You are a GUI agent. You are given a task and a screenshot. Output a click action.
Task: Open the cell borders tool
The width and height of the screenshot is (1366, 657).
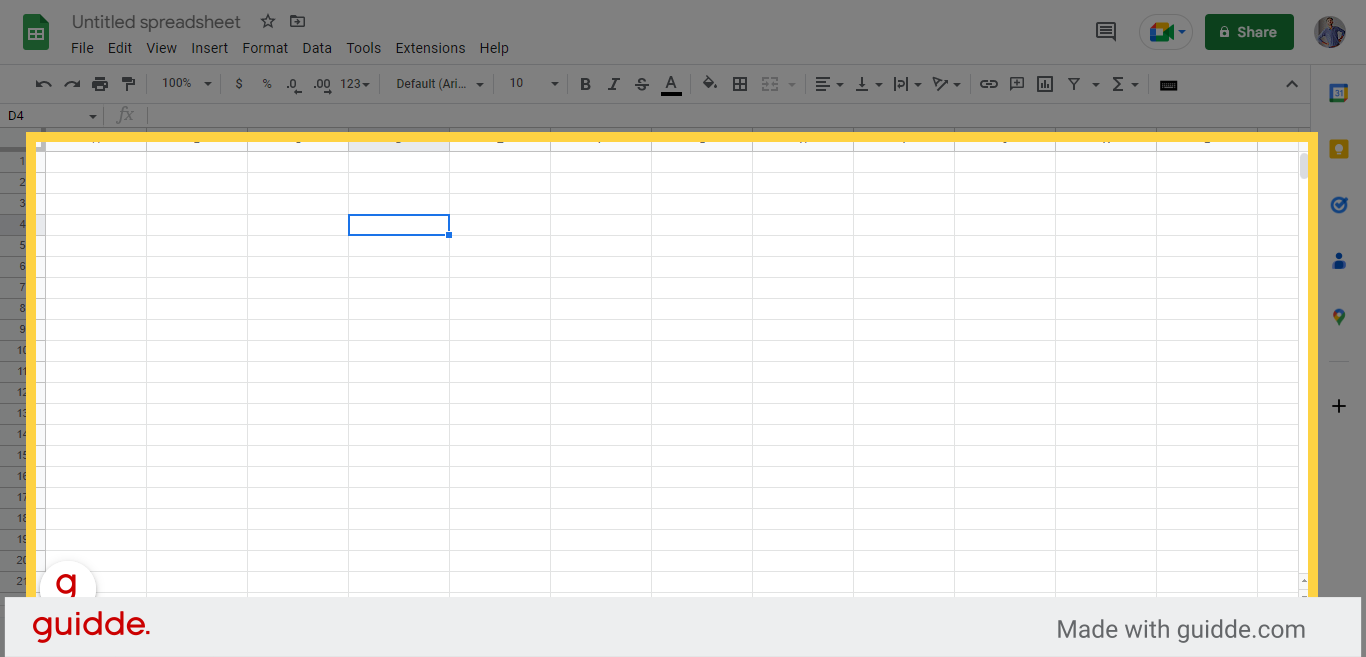(740, 84)
